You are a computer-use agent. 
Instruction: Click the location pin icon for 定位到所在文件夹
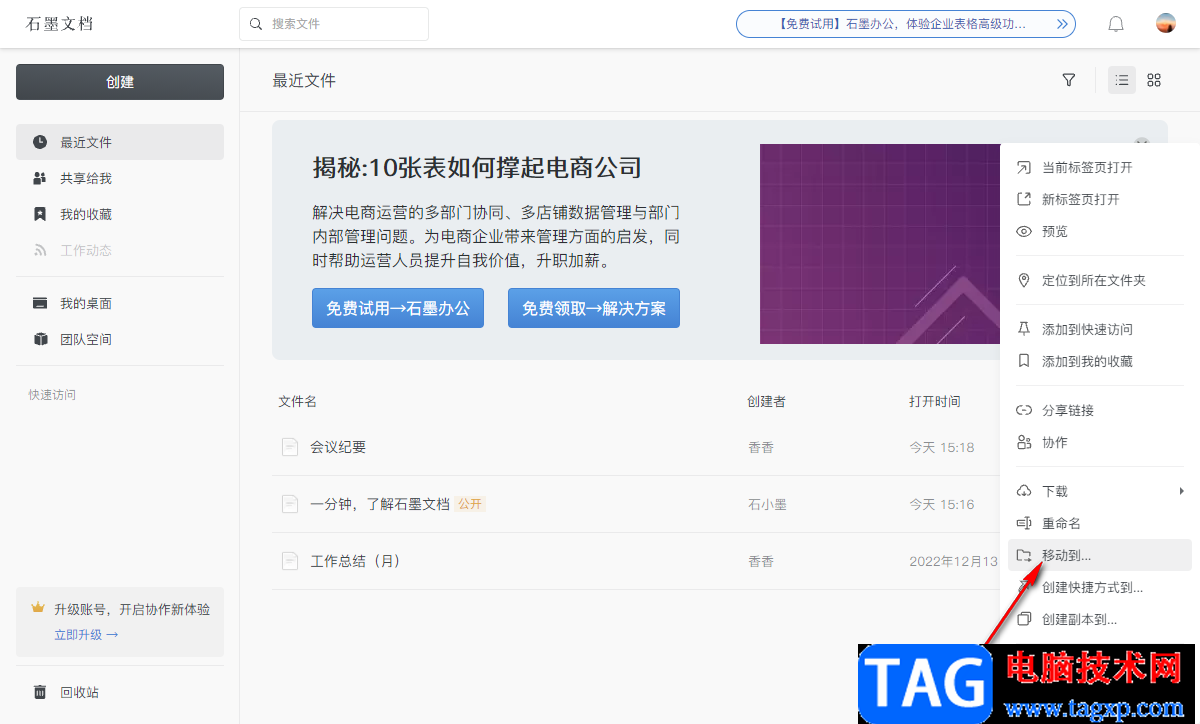[1024, 280]
